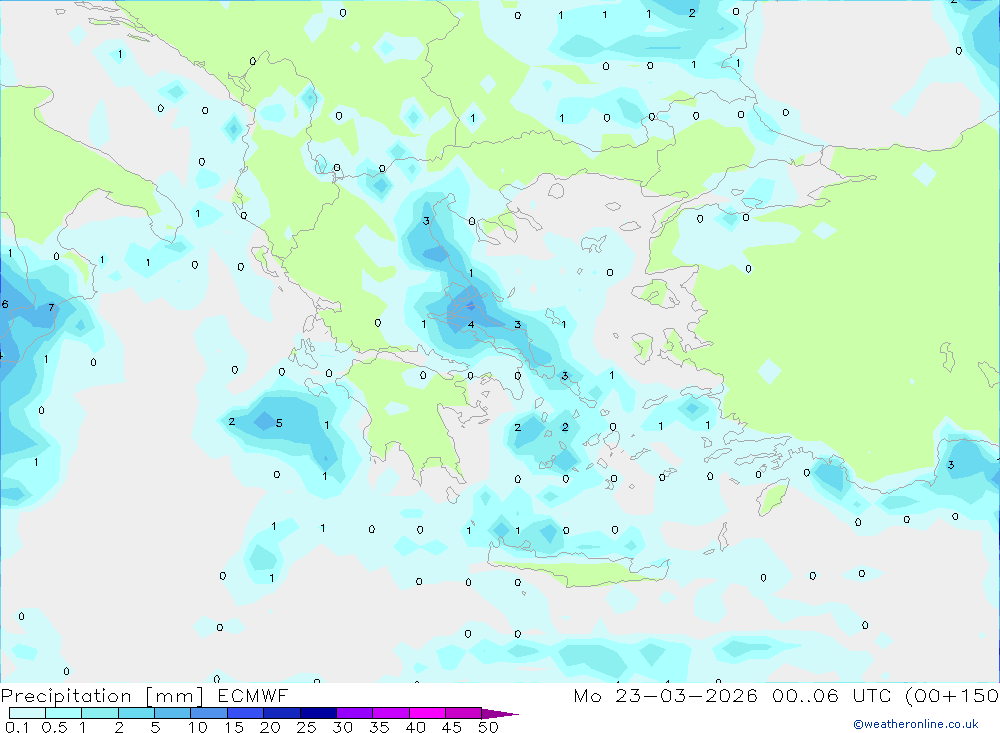Click the 'ECMWF' model label
Image resolution: width=1000 pixels, height=733 pixels.
point(253,696)
